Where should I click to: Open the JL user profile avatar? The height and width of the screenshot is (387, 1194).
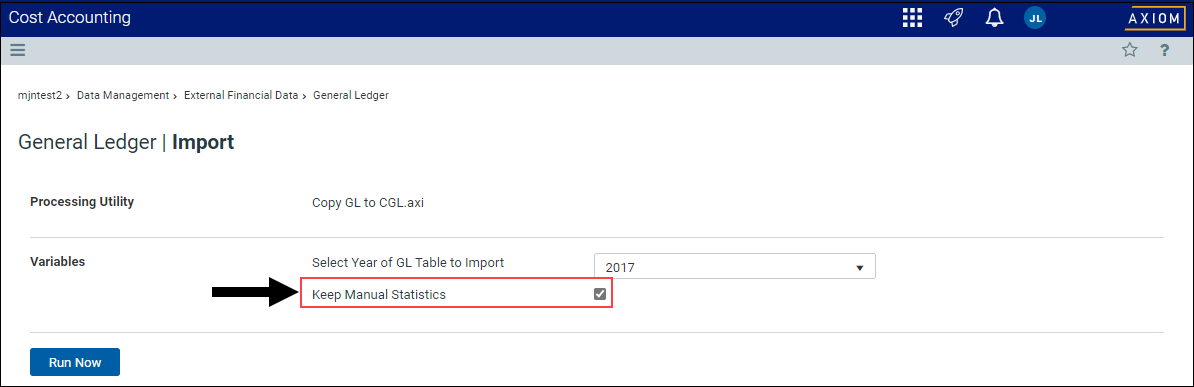point(1035,18)
